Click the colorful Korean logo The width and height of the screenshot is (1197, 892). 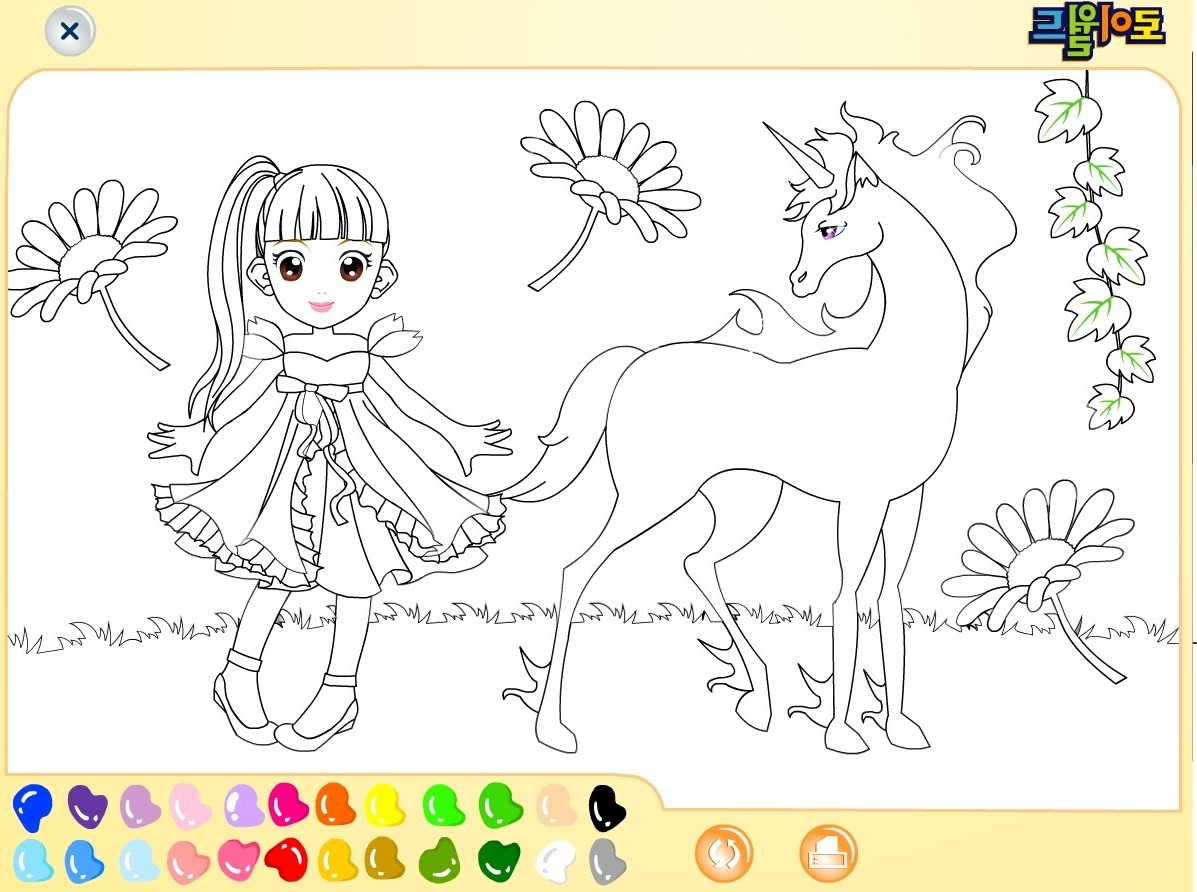point(1096,28)
